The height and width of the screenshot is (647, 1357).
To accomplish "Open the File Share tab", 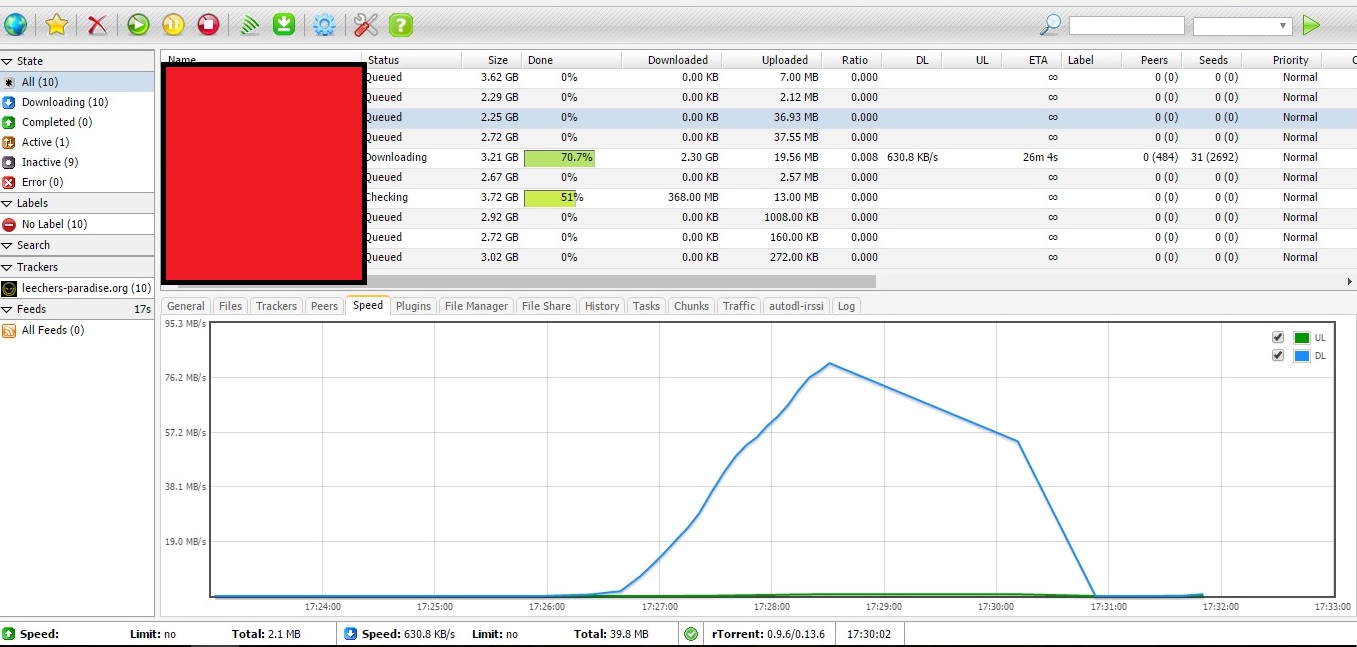I will click(546, 306).
